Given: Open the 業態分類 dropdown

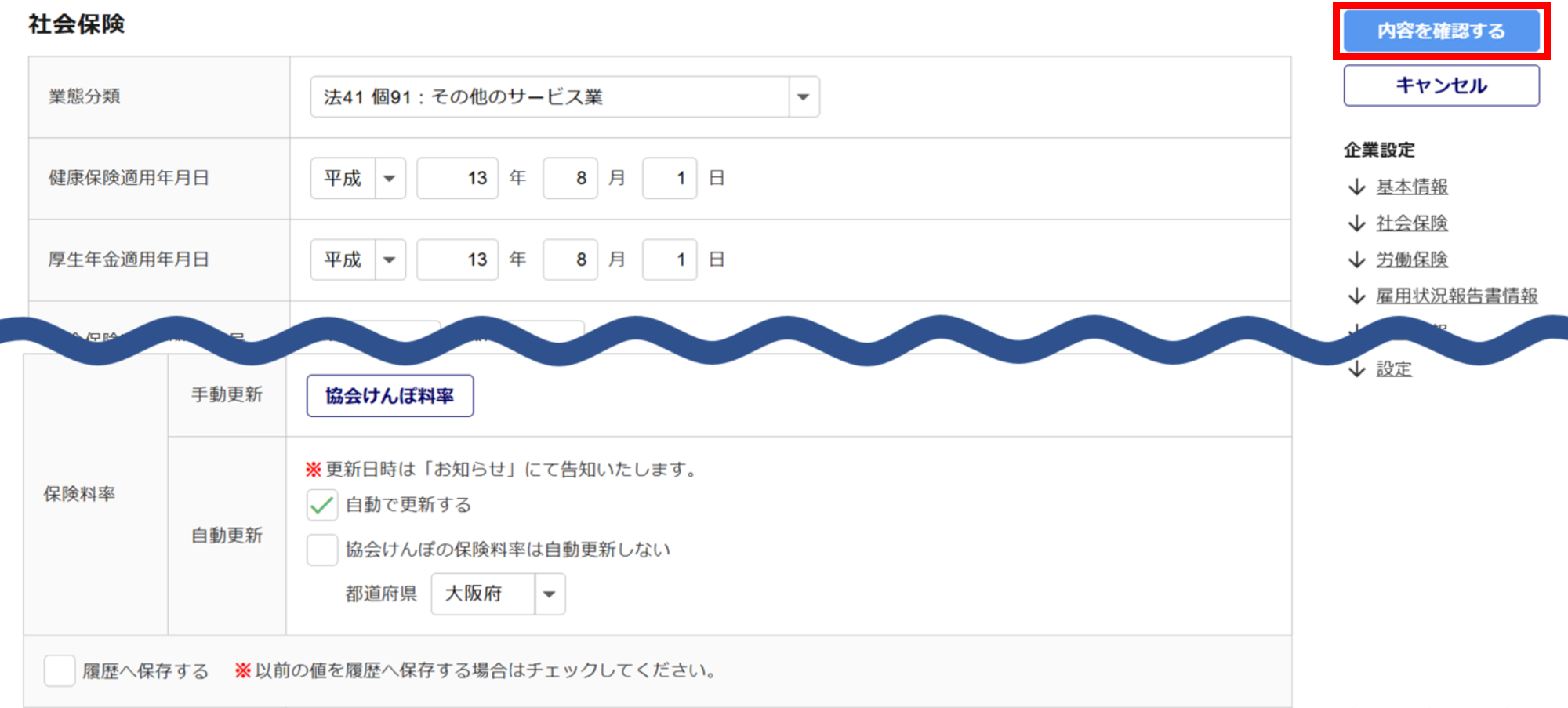Looking at the screenshot, I should point(803,97).
